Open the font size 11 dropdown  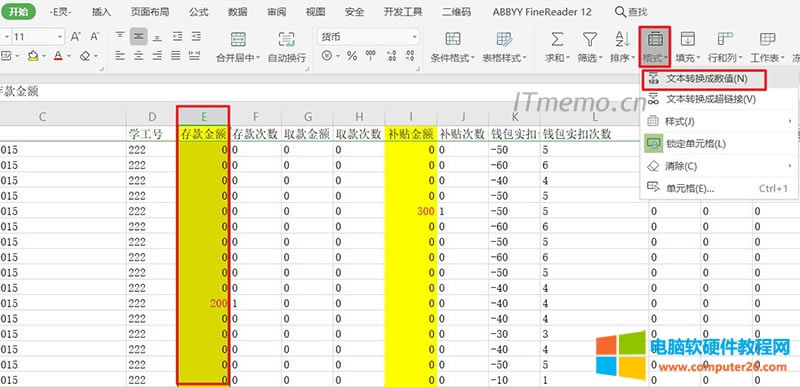click(61, 37)
